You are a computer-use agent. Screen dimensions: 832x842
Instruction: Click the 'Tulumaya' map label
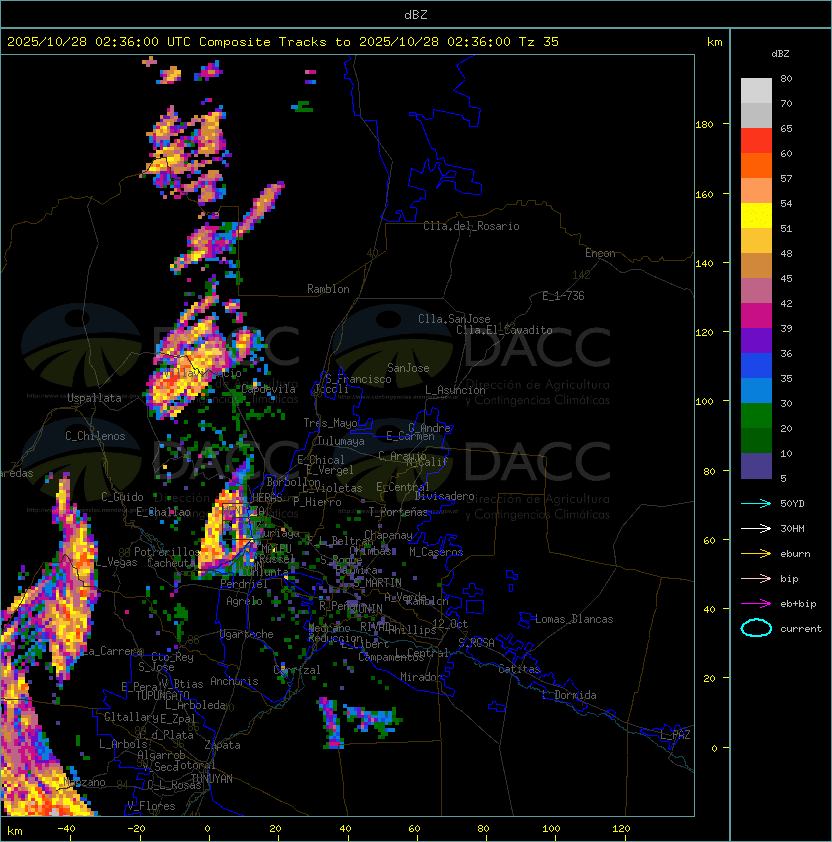tap(341, 441)
